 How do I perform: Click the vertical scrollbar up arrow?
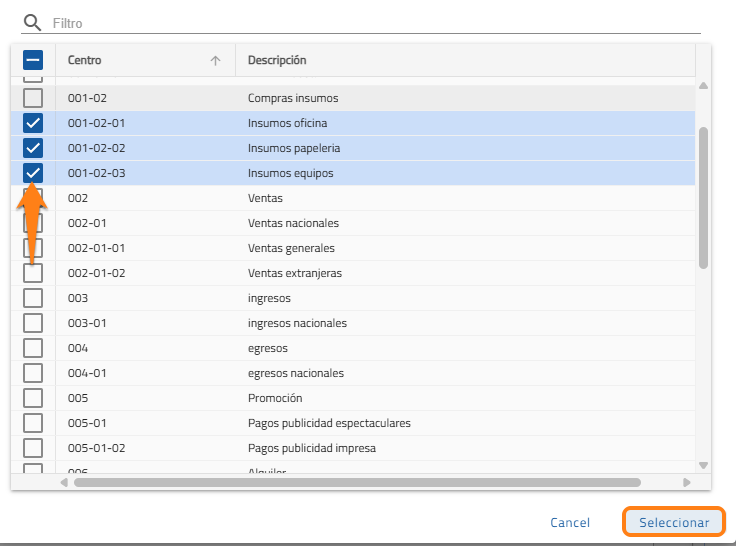point(703,86)
